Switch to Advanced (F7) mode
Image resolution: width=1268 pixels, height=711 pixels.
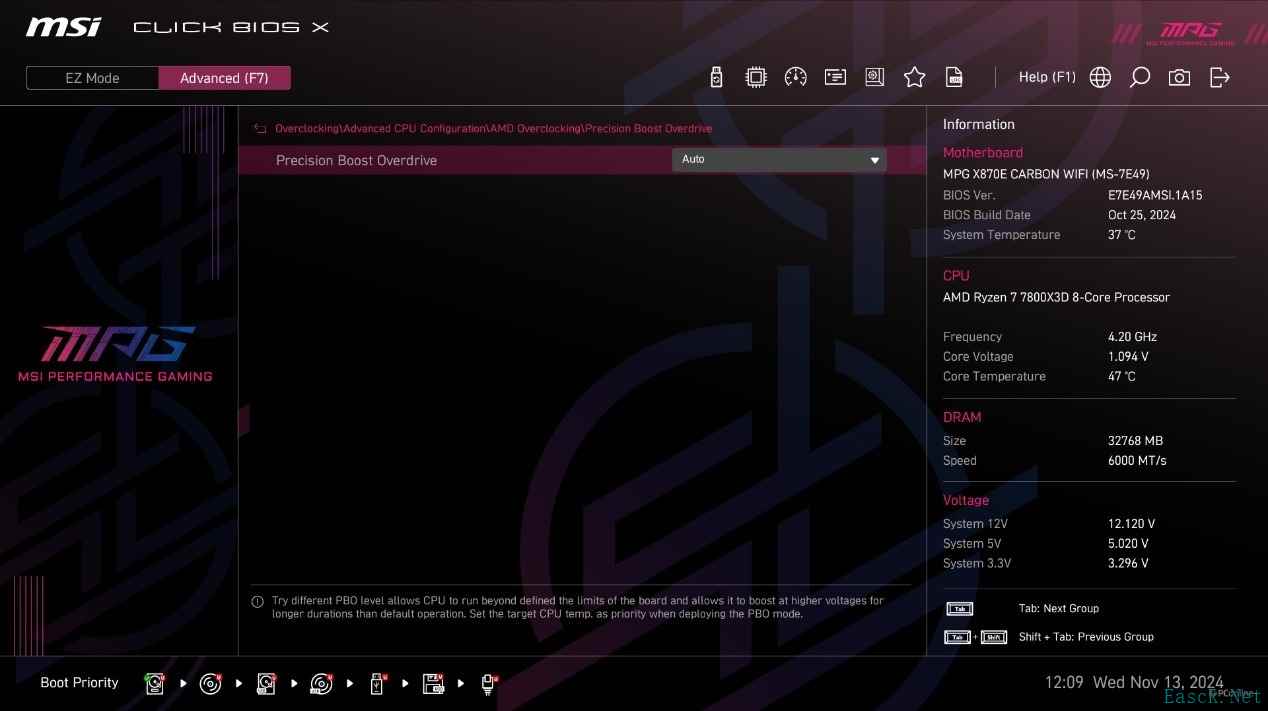[x=224, y=78]
